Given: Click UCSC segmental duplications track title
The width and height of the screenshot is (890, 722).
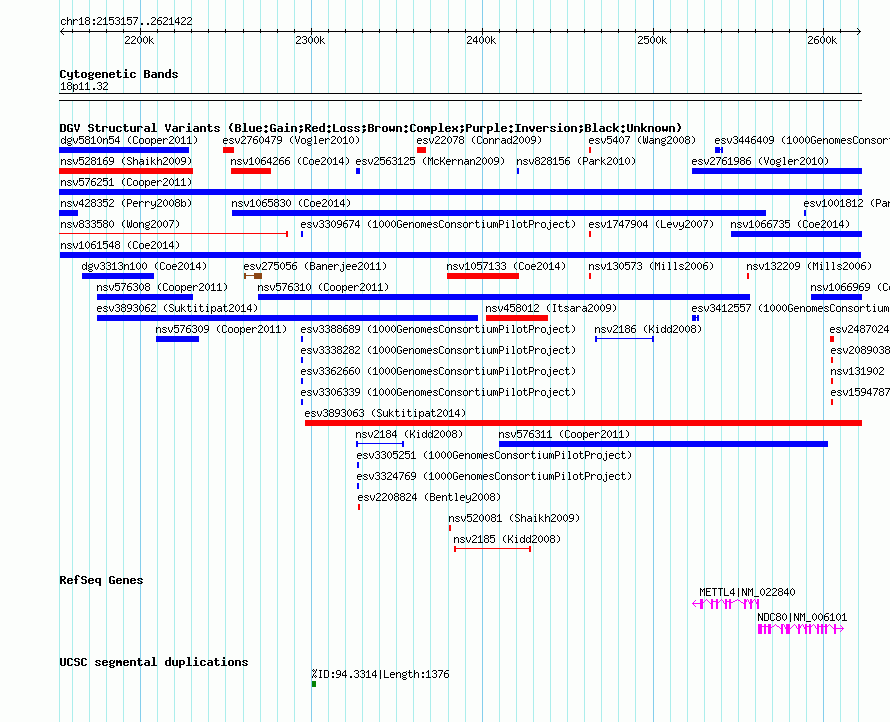Looking at the screenshot, I should click(154, 662).
